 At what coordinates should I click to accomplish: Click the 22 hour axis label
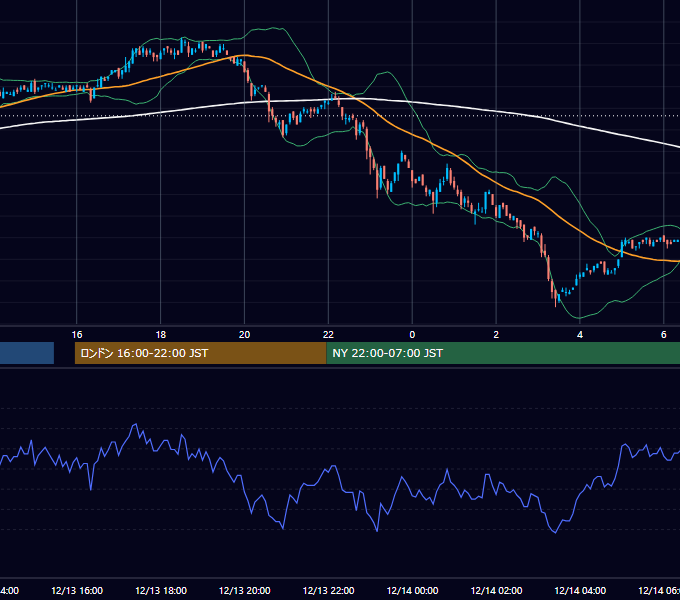[328, 335]
